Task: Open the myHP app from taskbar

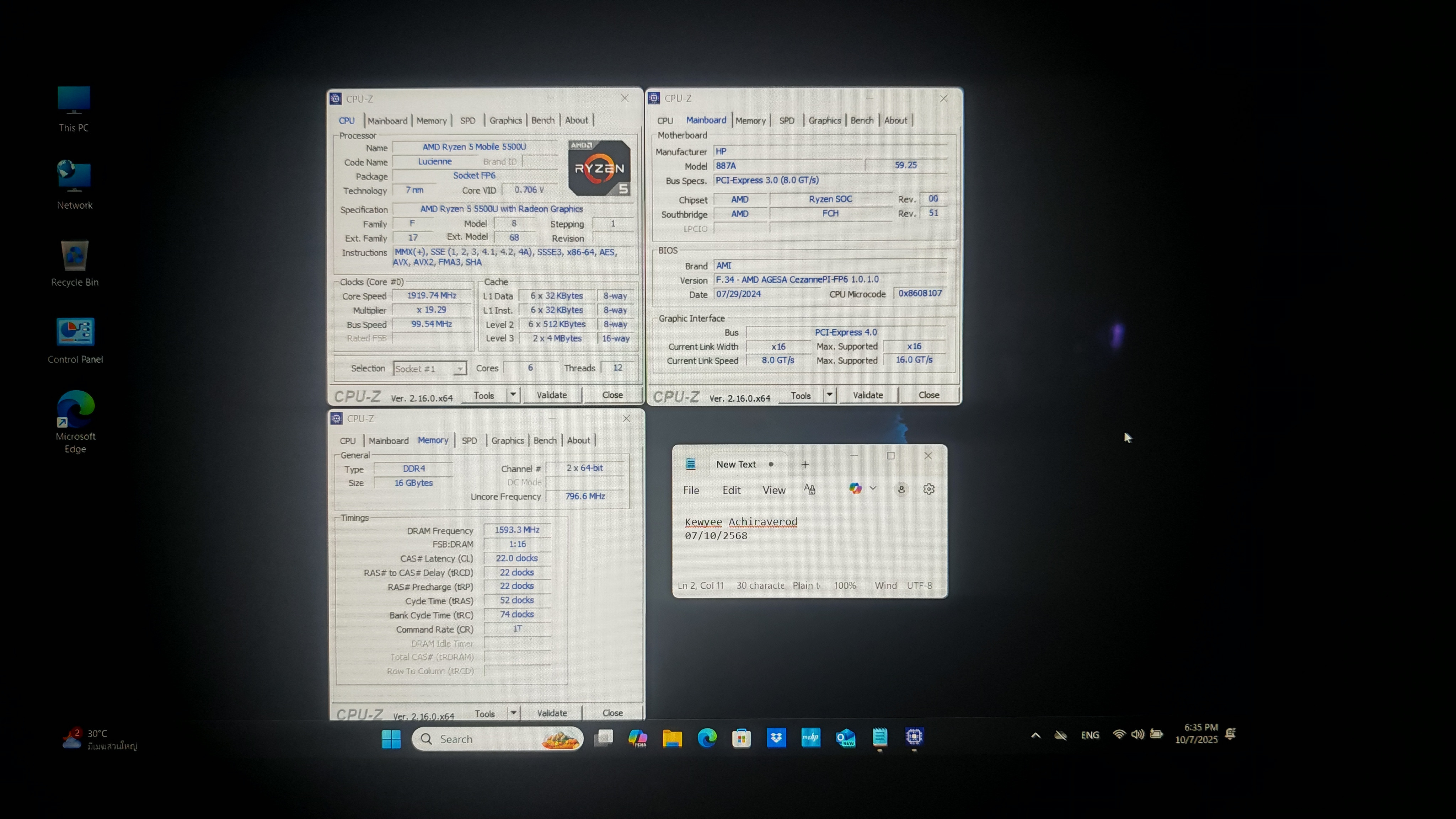Action: [x=810, y=737]
